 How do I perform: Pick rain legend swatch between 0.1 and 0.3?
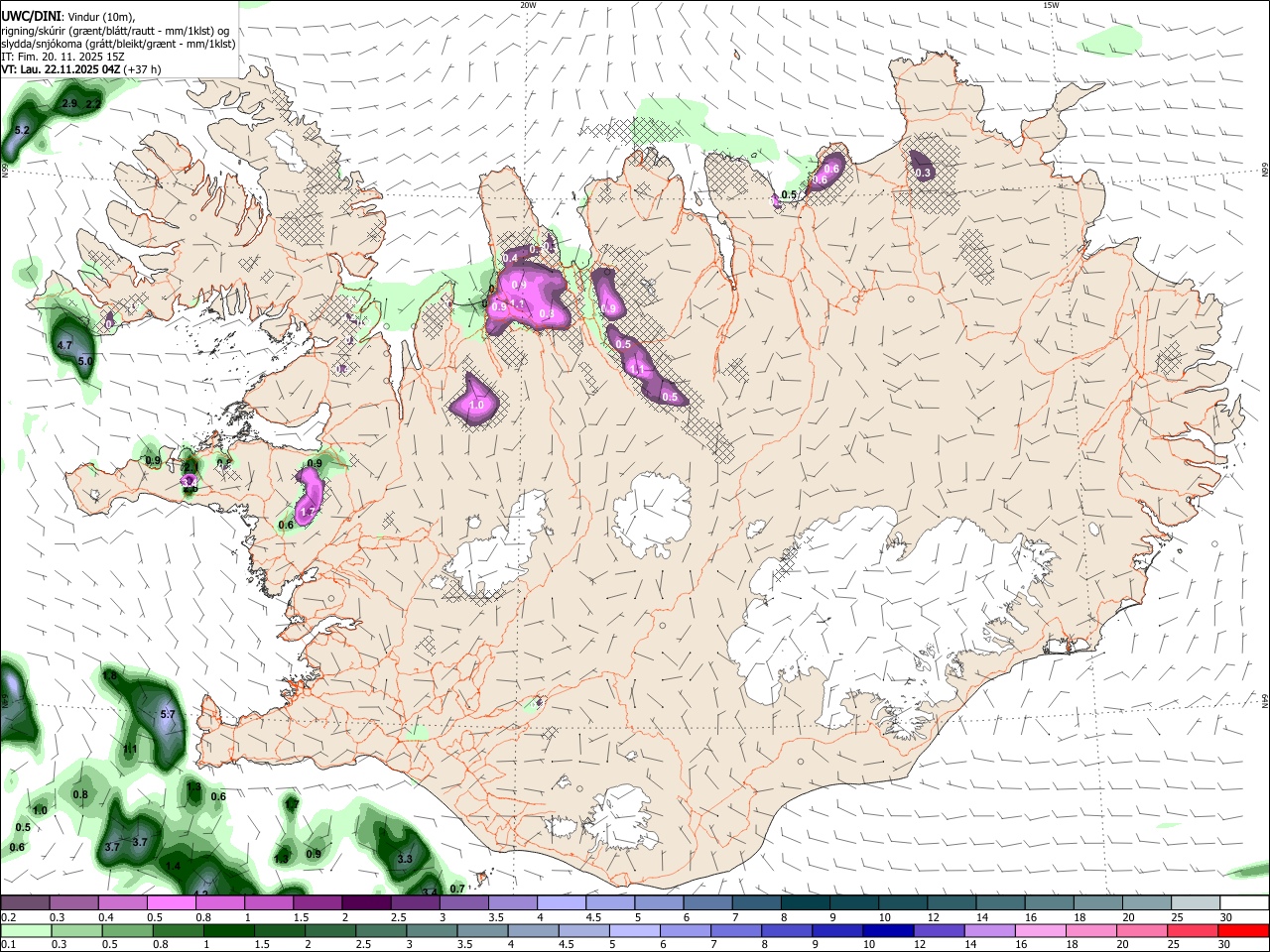coord(25,930)
